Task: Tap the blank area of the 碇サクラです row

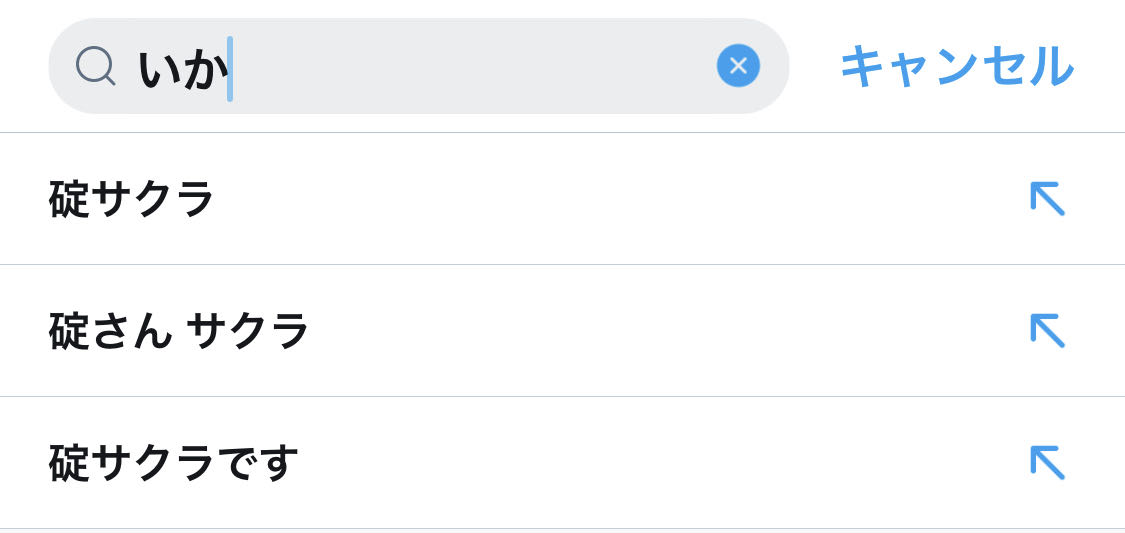Action: pyautogui.click(x=650, y=463)
